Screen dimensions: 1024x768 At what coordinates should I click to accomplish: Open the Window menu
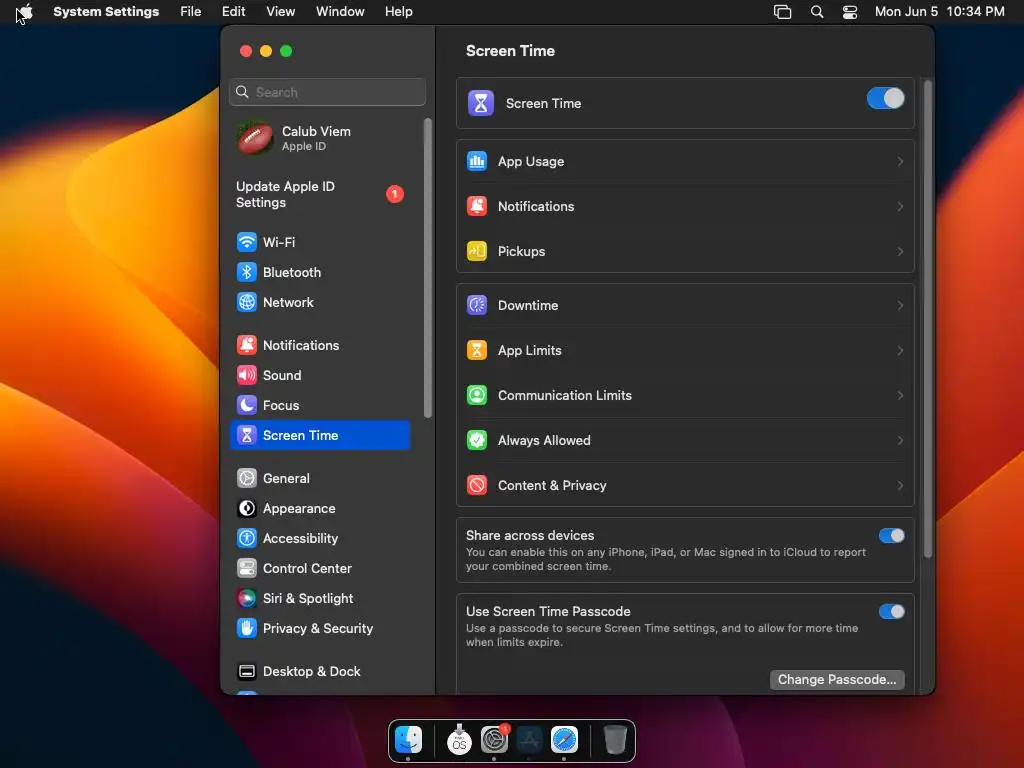[x=340, y=12]
